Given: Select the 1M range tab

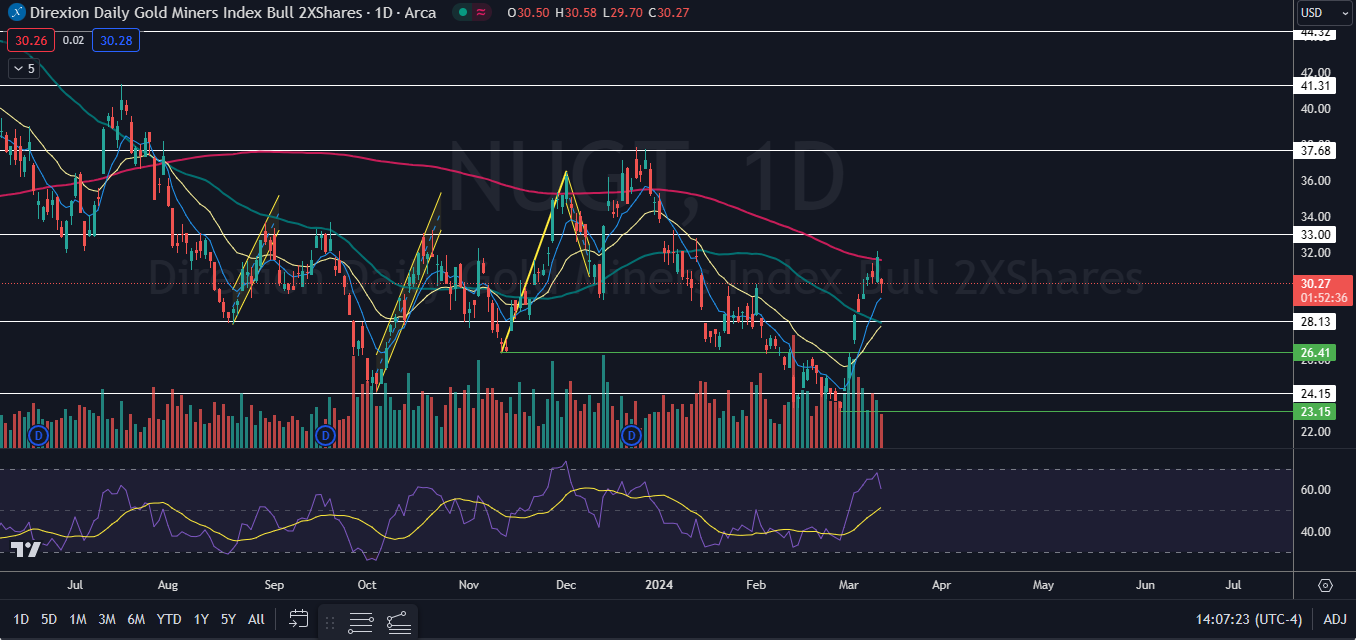Looking at the screenshot, I should point(78,619).
